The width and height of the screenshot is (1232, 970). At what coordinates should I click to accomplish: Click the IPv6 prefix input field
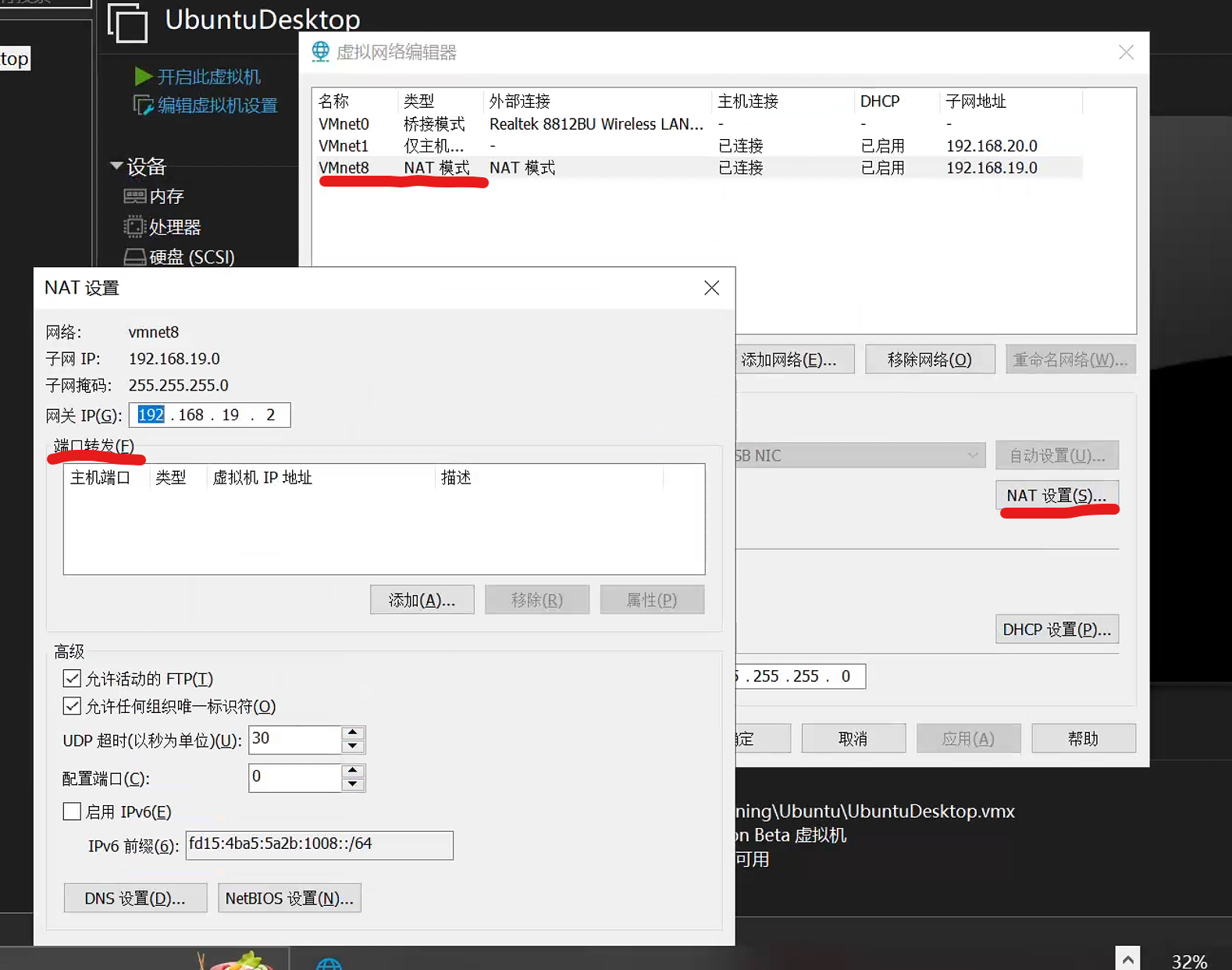point(319,845)
